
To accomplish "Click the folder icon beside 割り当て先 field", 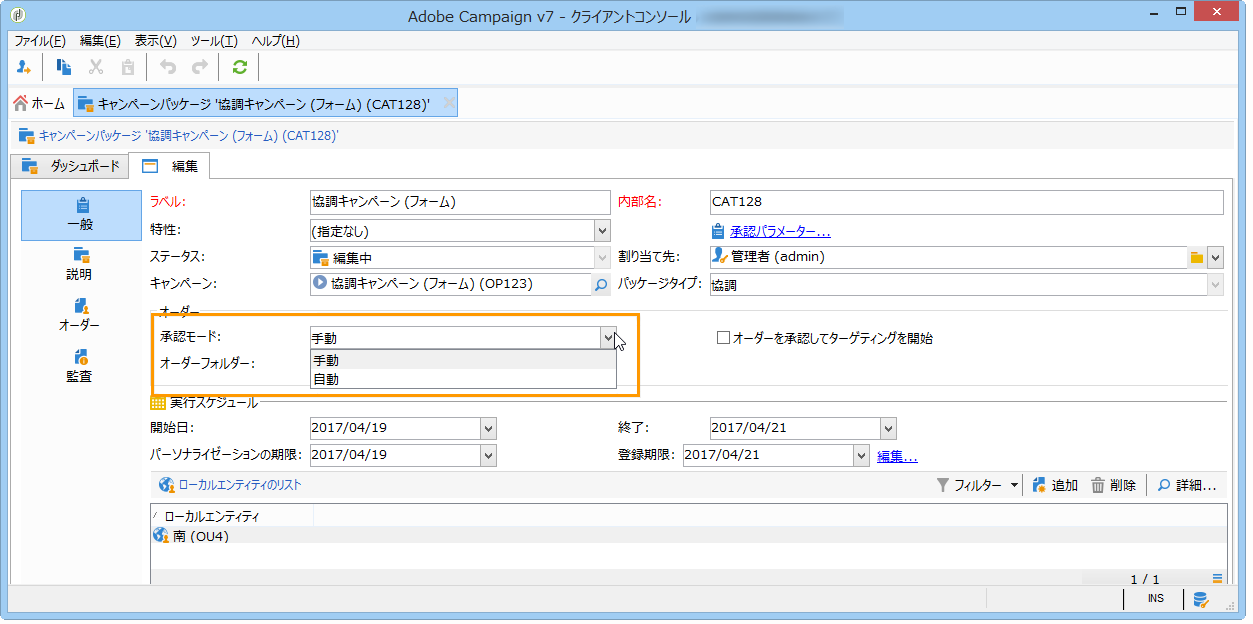I will (1196, 258).
